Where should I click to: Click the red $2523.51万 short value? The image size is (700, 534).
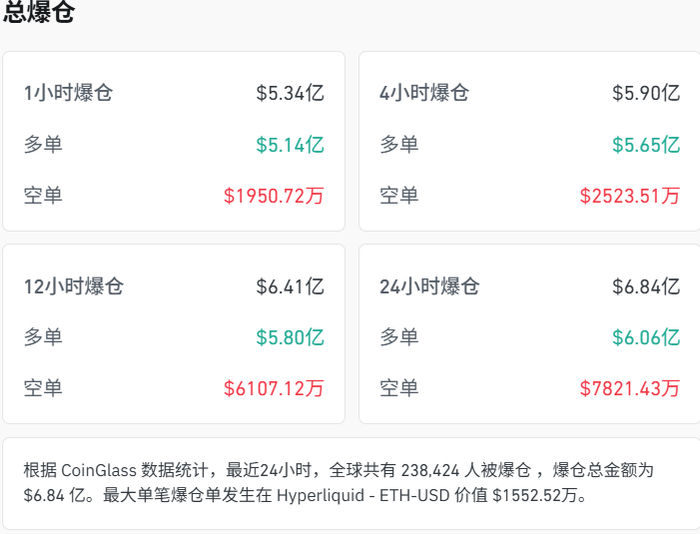[x=630, y=195]
